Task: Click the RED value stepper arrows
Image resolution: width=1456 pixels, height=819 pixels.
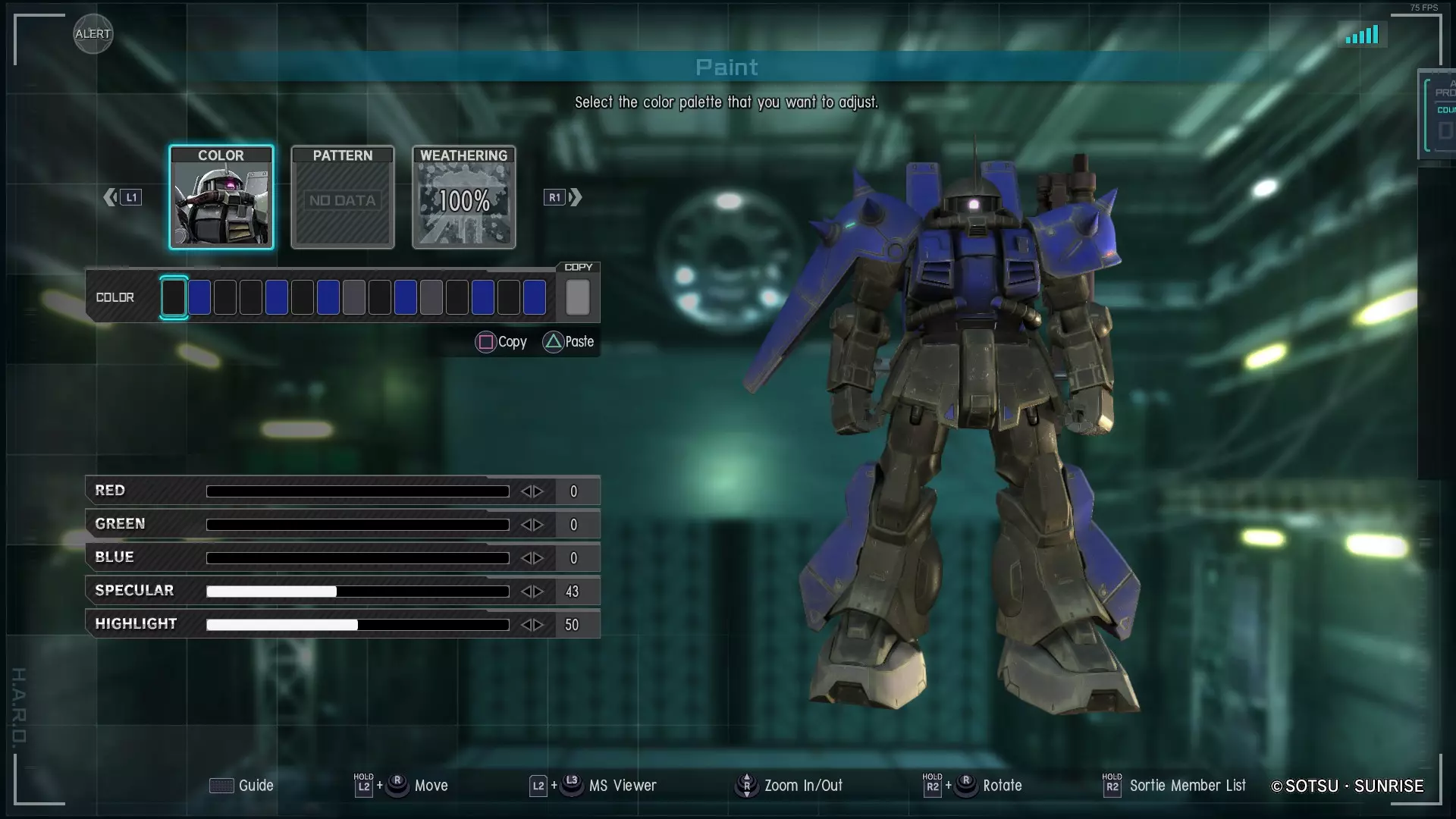Action: (532, 491)
